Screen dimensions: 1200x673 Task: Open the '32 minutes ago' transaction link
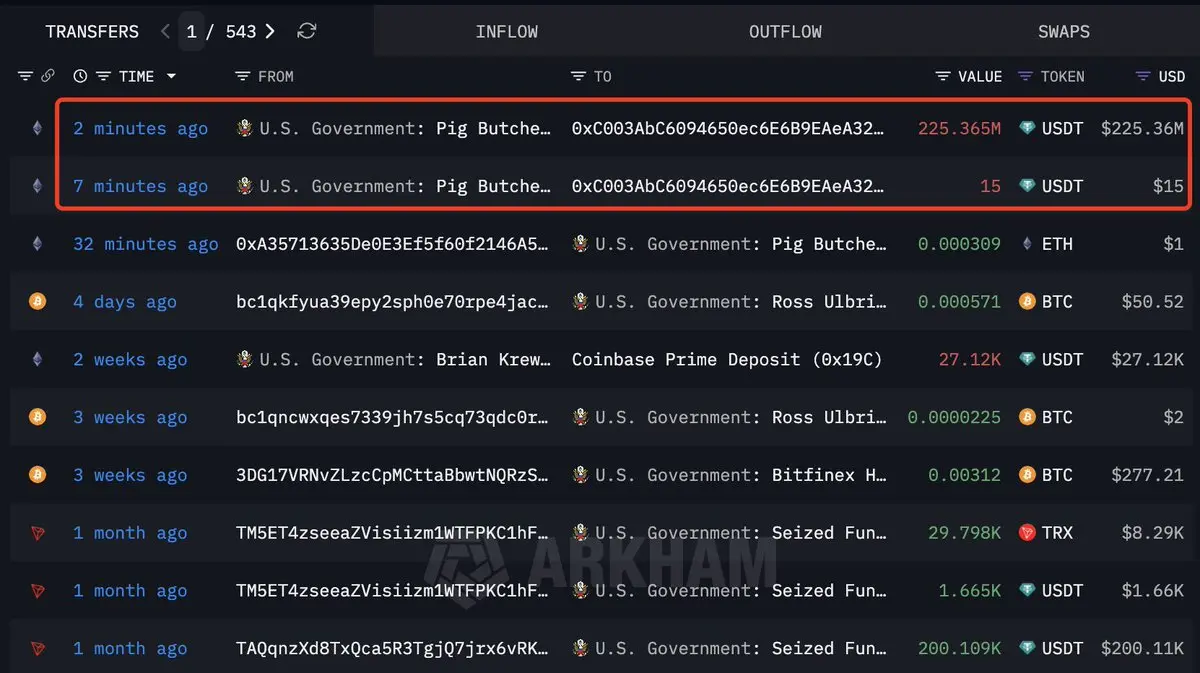click(x=145, y=244)
